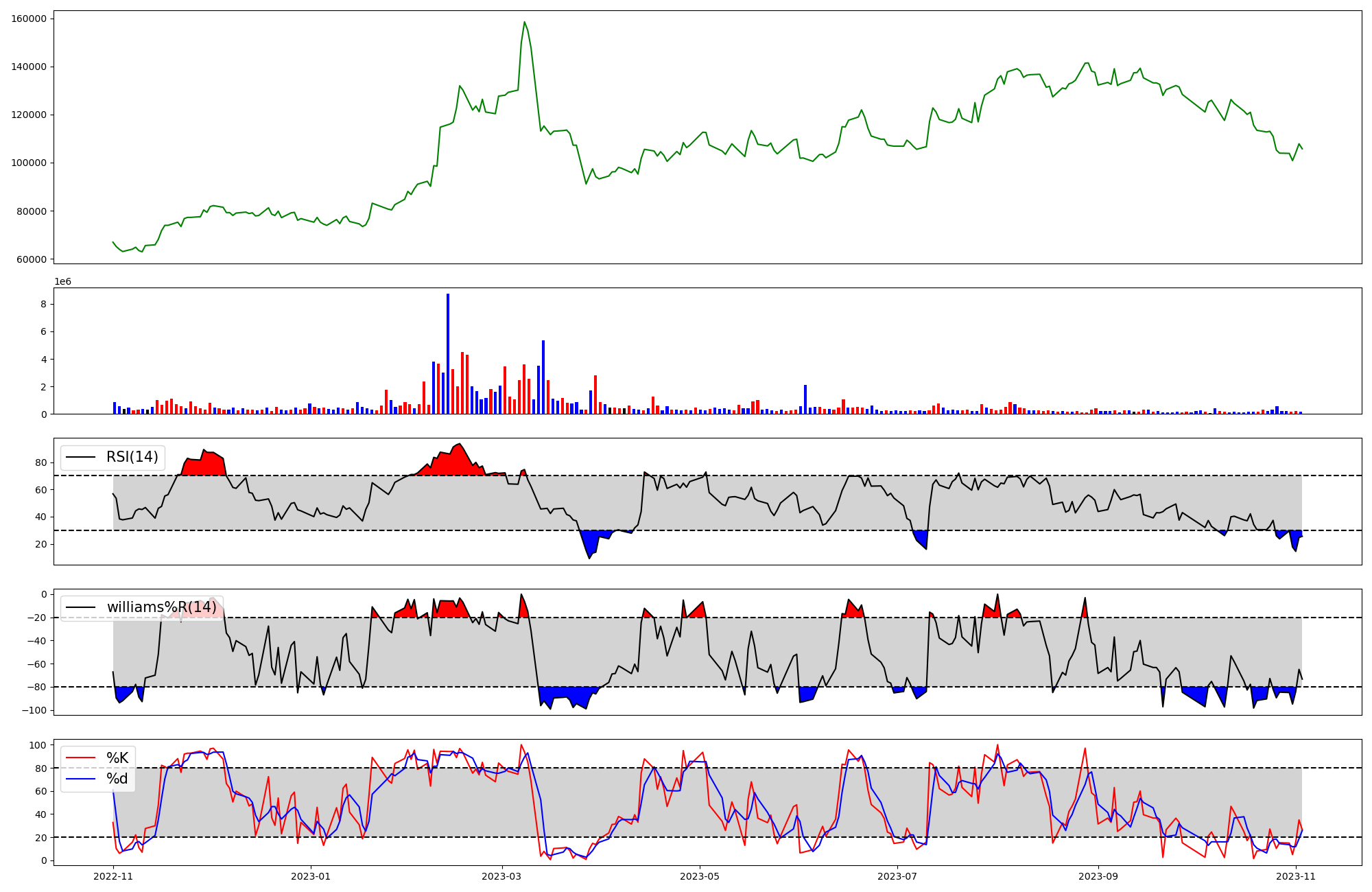Click the 1e6 volume scale label
The height and width of the screenshot is (892, 1372).
(x=62, y=282)
